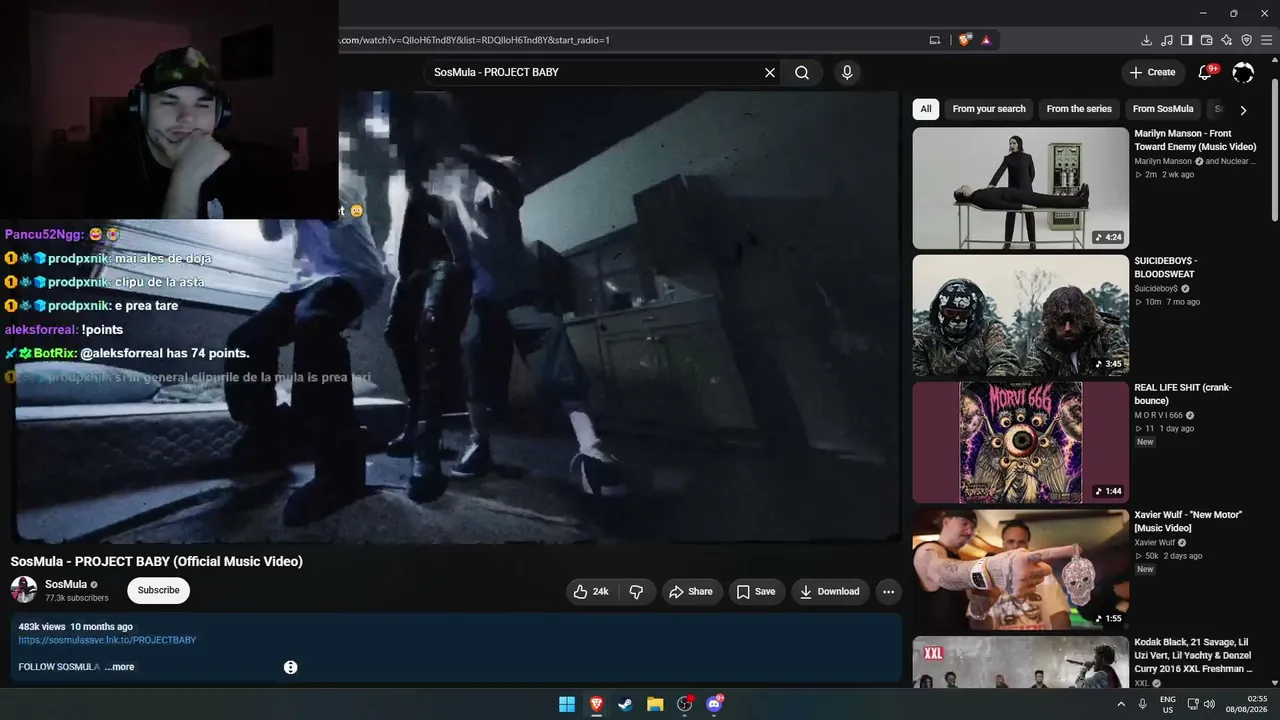Click the video title PROJECT BABY text
Screen dimensions: 1280x720
click(157, 561)
